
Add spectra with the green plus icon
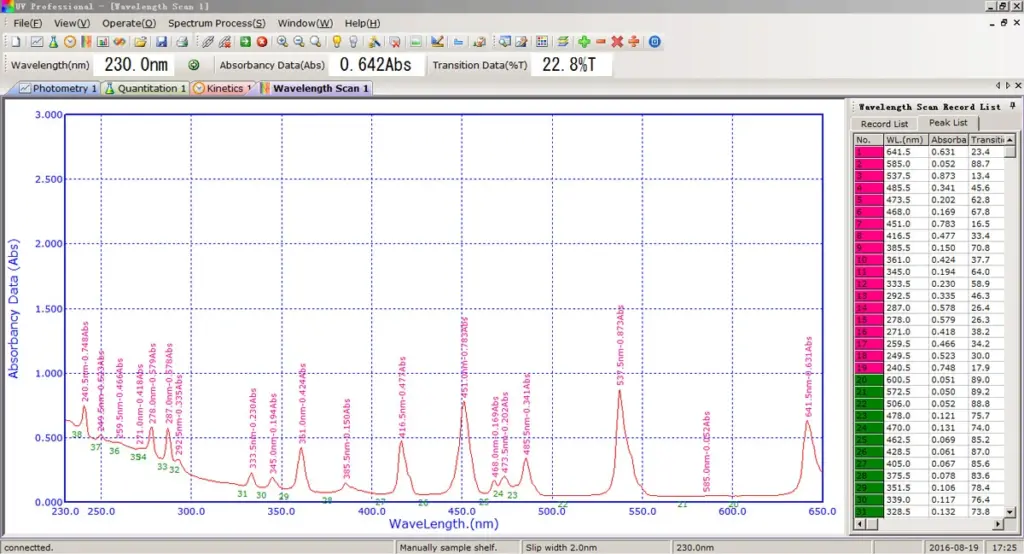[x=584, y=42]
